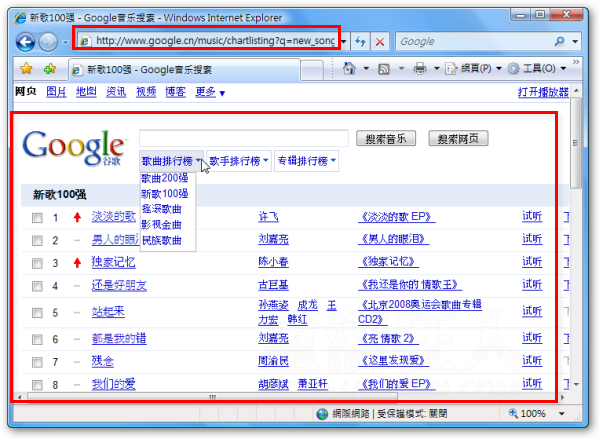Open the 網頁(P) page menu
This screenshot has height=439, width=600.
click(x=474, y=69)
